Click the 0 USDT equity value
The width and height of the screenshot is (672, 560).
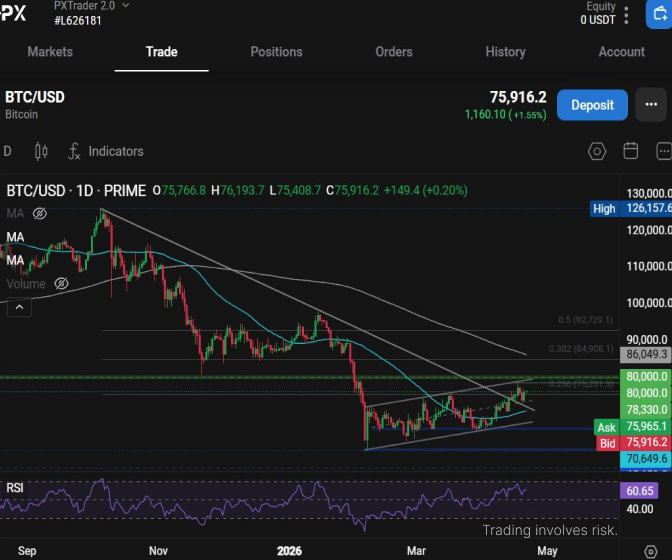coord(598,20)
